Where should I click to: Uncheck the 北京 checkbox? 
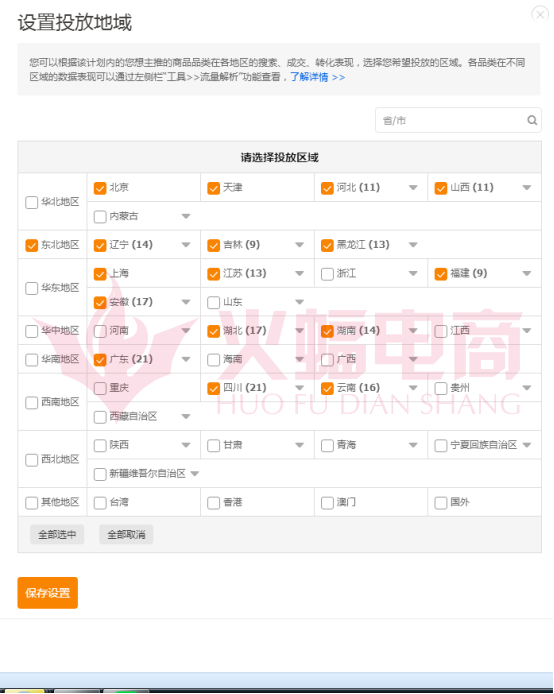click(100, 188)
